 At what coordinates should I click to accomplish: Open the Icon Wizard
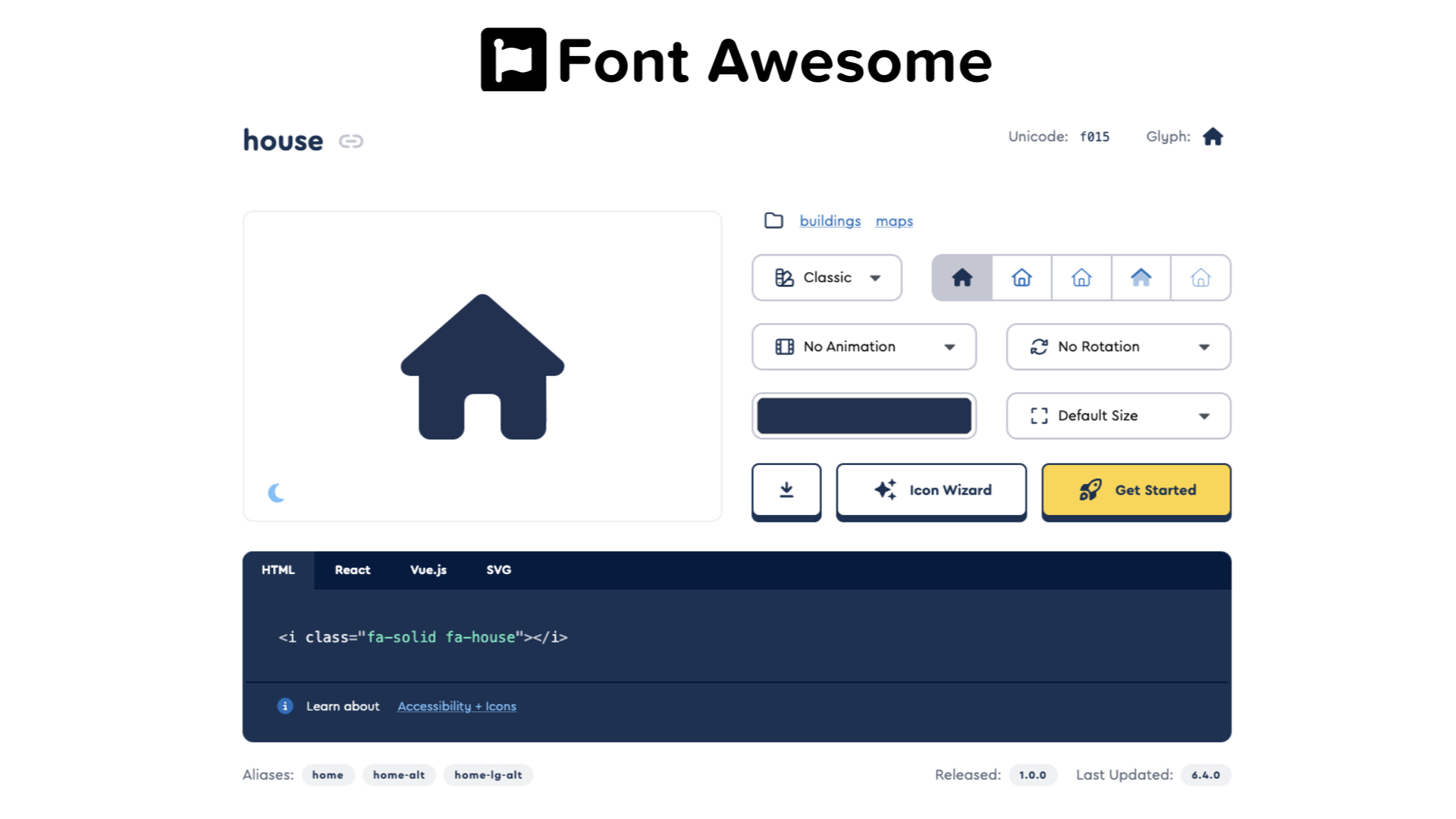point(931,491)
